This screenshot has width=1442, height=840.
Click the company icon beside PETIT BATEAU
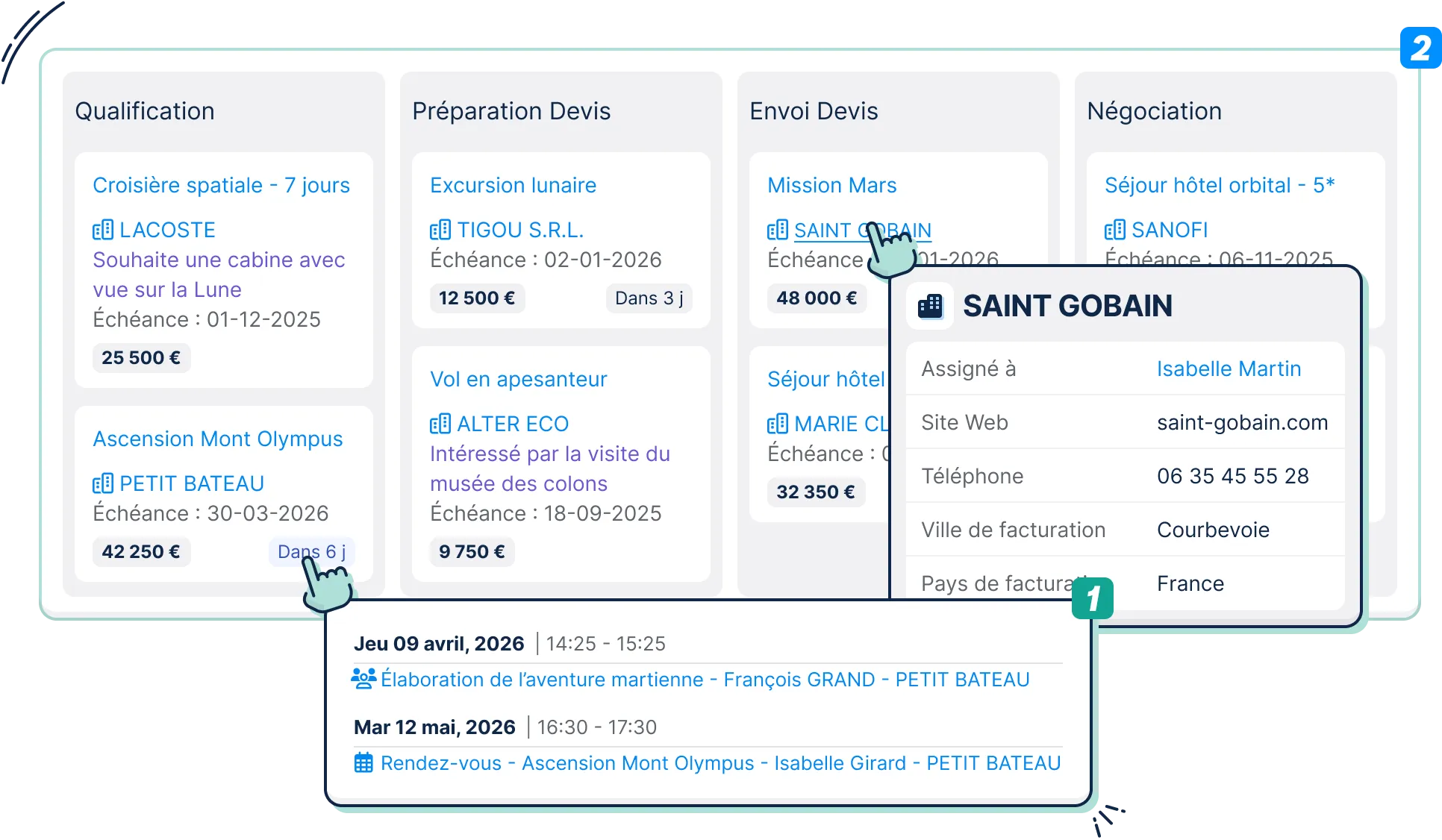pyautogui.click(x=103, y=483)
